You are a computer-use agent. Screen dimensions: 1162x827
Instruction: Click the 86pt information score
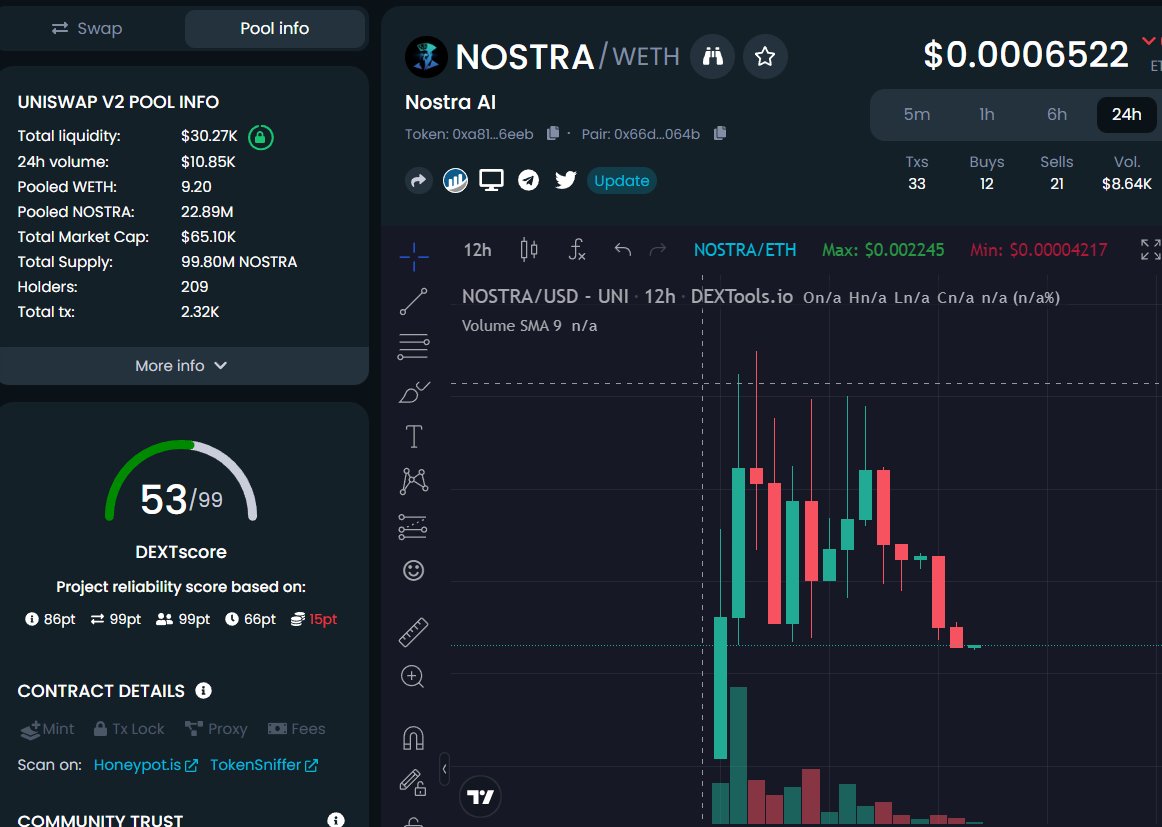pyautogui.click(x=50, y=620)
